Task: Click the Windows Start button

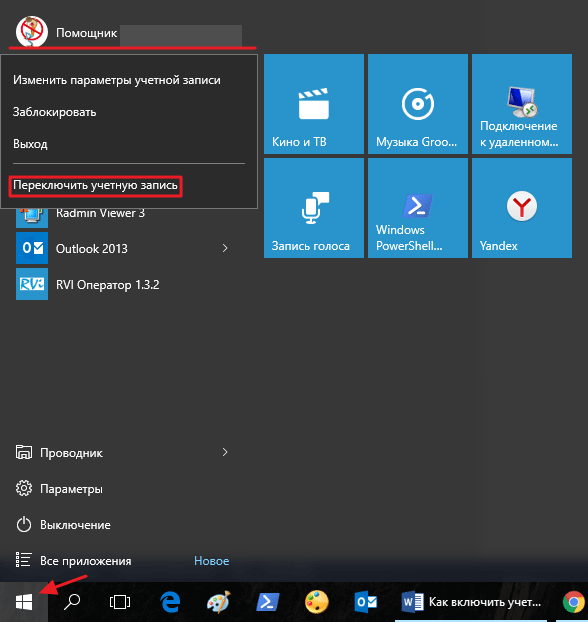Action: (24, 602)
